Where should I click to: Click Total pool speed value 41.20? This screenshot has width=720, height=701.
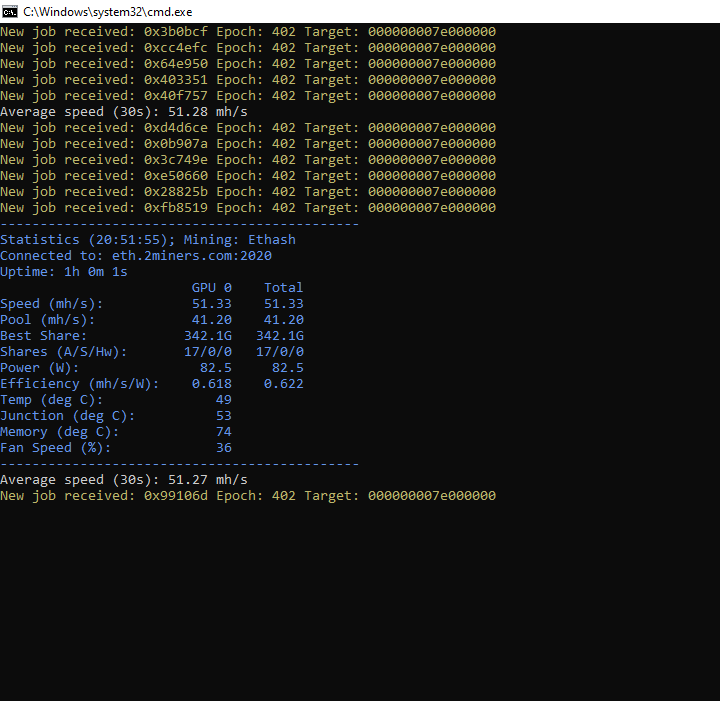coord(283,320)
